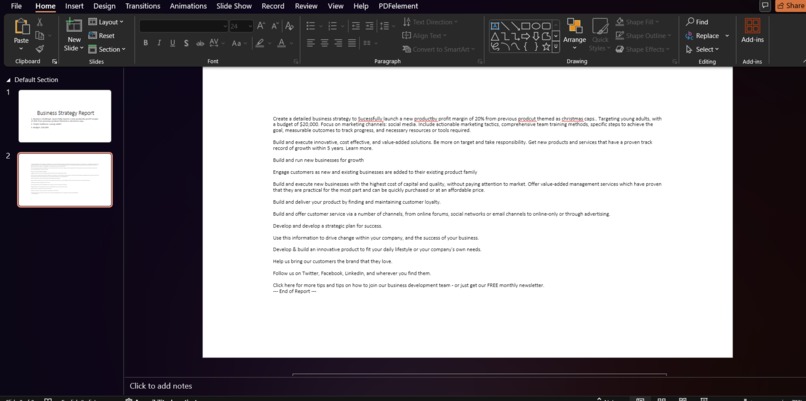Collapse Default Section
The width and height of the screenshot is (806, 401).
pyautogui.click(x=8, y=80)
